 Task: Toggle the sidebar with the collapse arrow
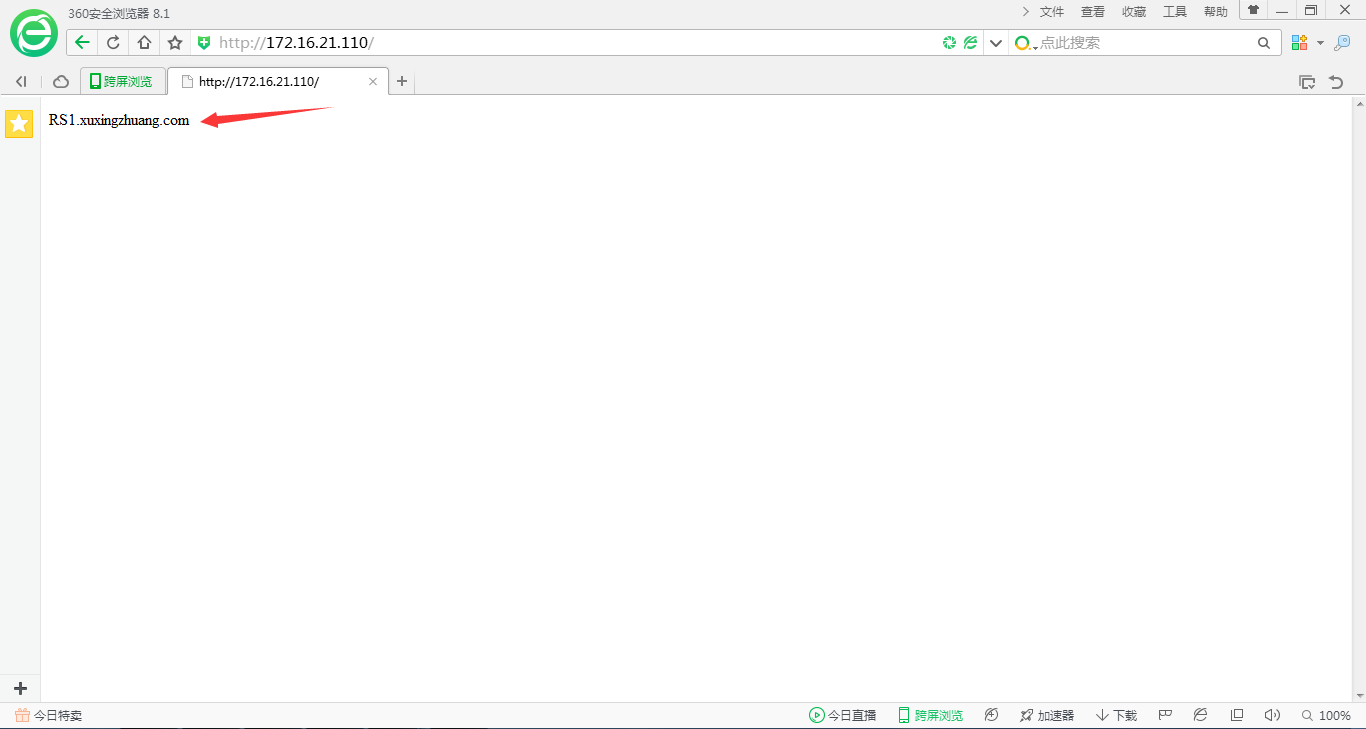(20, 82)
